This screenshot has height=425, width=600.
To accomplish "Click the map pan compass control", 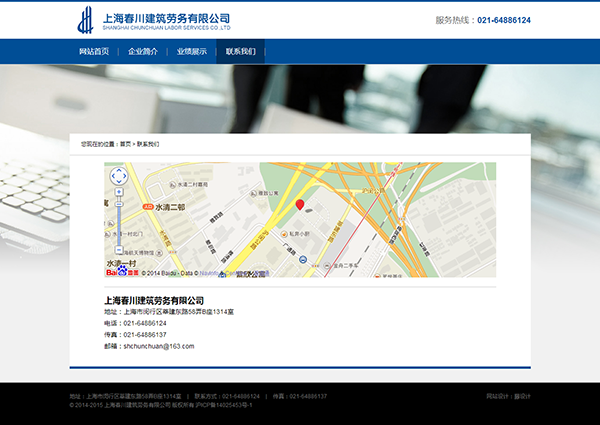I will [x=119, y=178].
